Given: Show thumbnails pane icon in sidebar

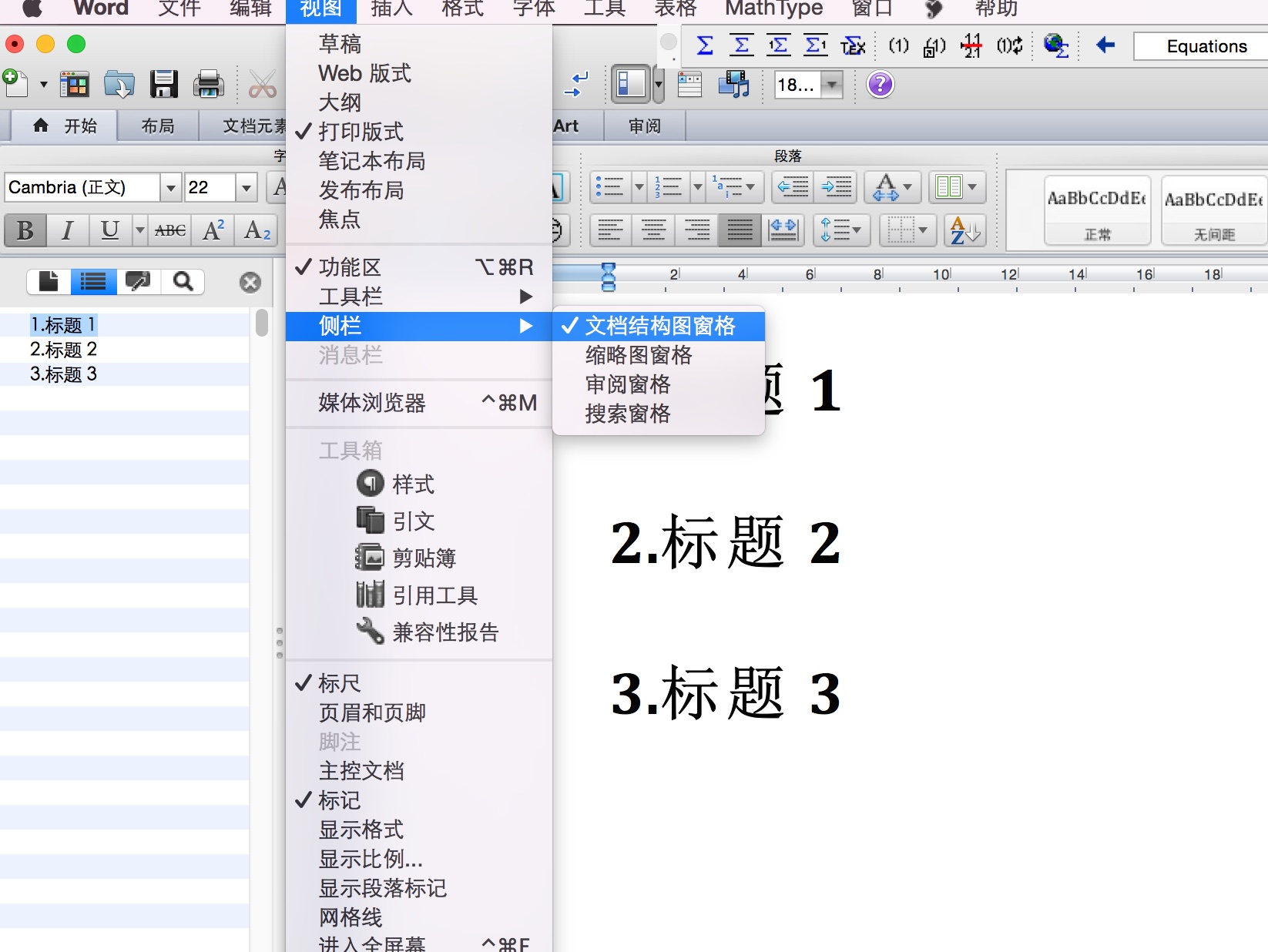Looking at the screenshot, I should point(49,282).
